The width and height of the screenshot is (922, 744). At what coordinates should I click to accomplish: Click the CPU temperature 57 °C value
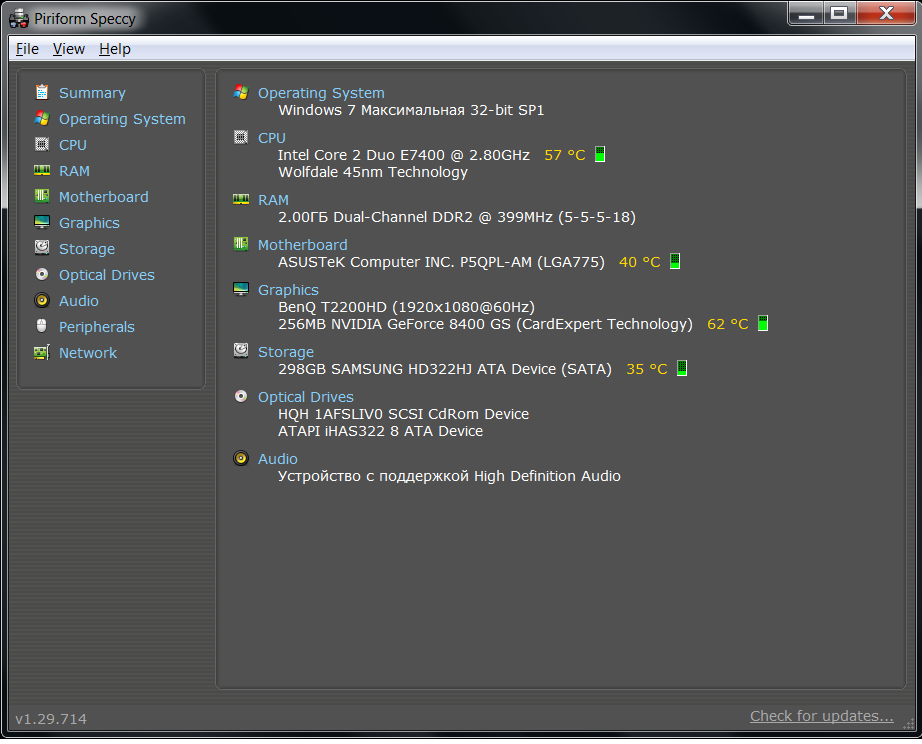pyautogui.click(x=565, y=155)
